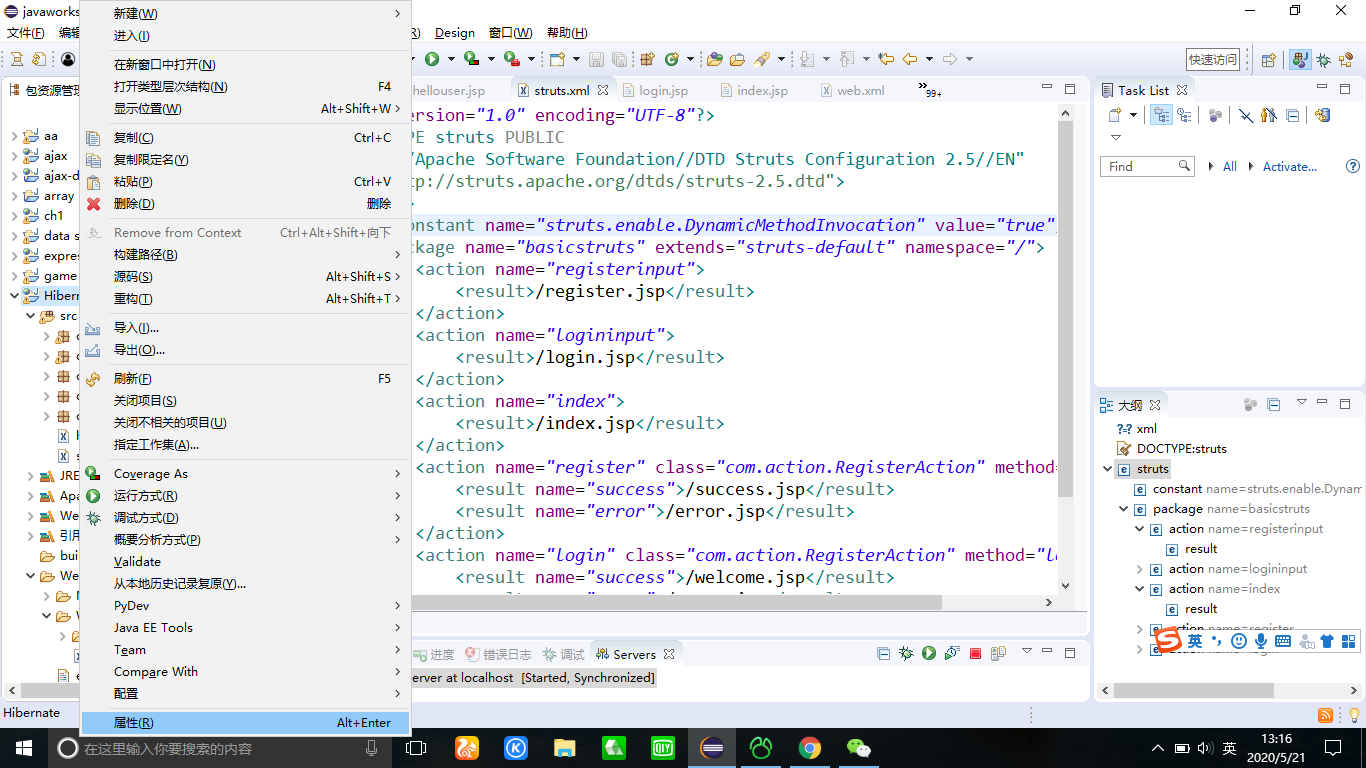
Task: Toggle categorized presentation in Task List
Action: pos(1162,117)
